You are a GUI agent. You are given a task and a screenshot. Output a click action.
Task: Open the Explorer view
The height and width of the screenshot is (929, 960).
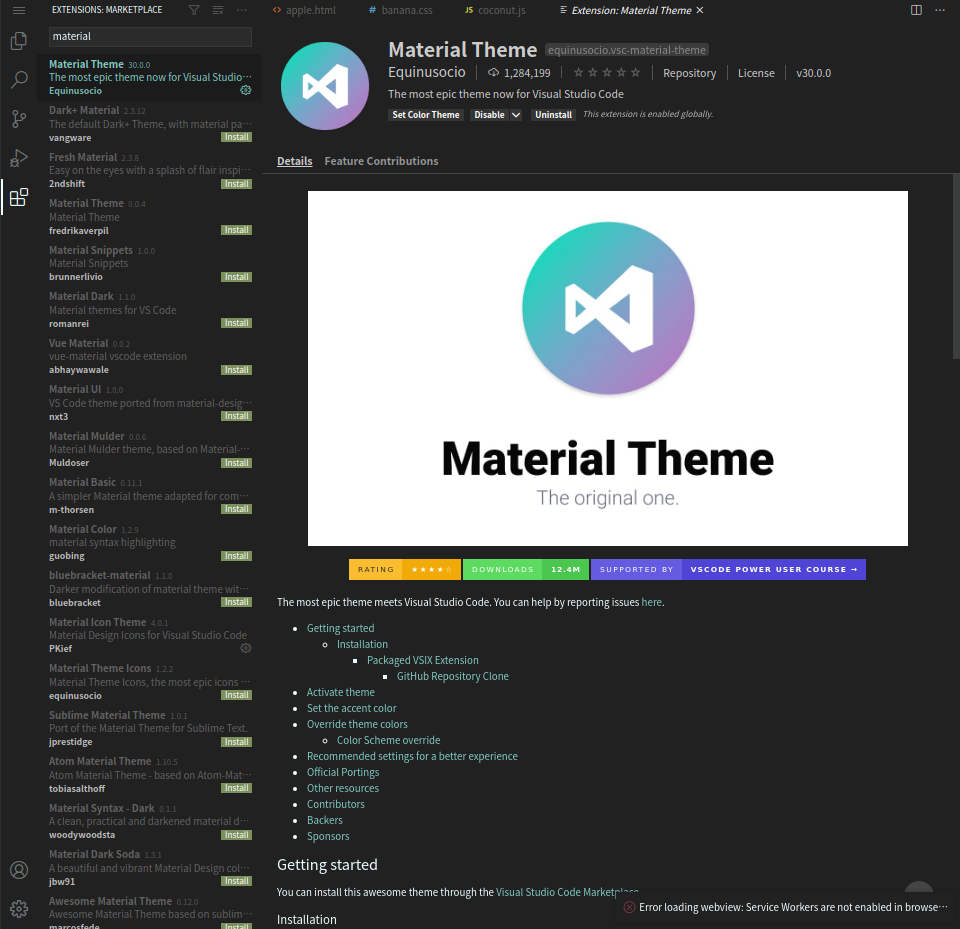[19, 41]
